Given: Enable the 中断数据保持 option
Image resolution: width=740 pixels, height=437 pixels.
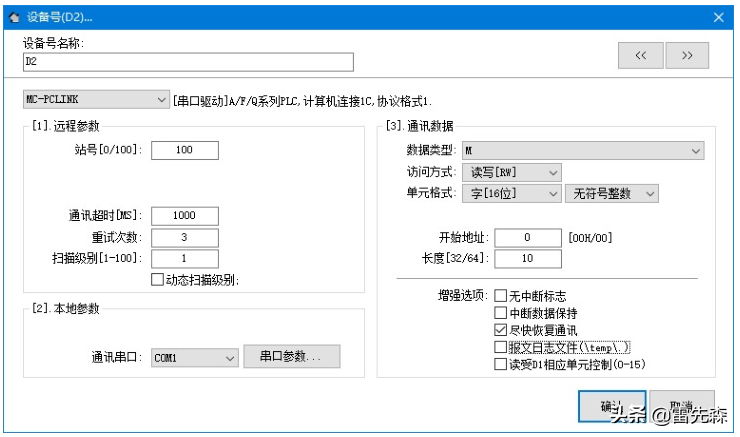Looking at the screenshot, I should pyautogui.click(x=501, y=313).
